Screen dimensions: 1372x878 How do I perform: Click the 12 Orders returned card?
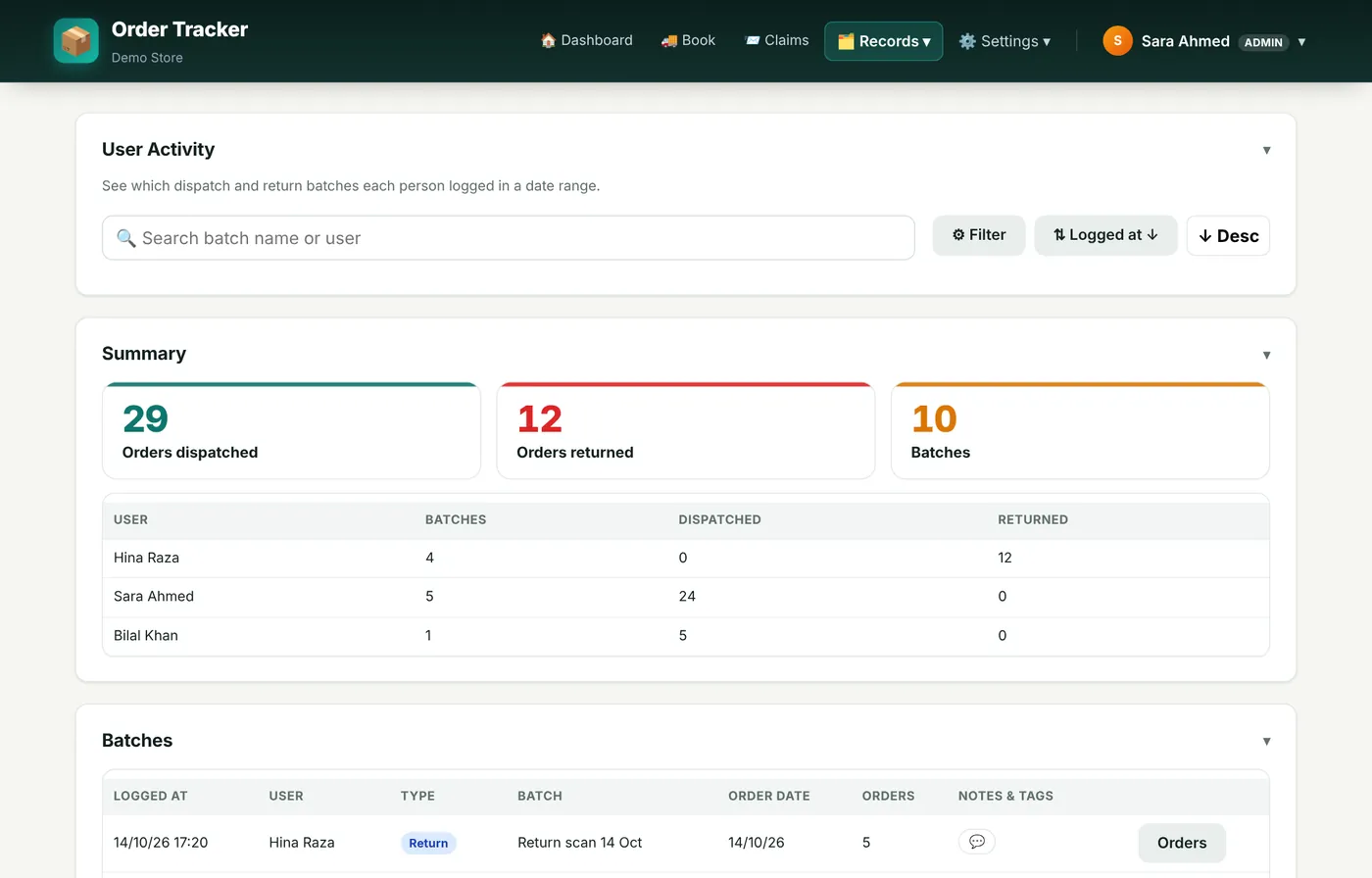click(x=686, y=431)
